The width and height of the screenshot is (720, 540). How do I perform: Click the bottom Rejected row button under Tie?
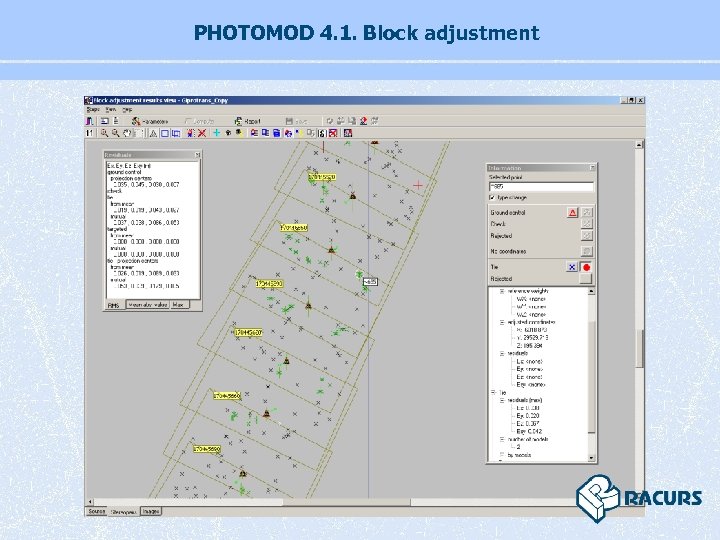[x=586, y=279]
